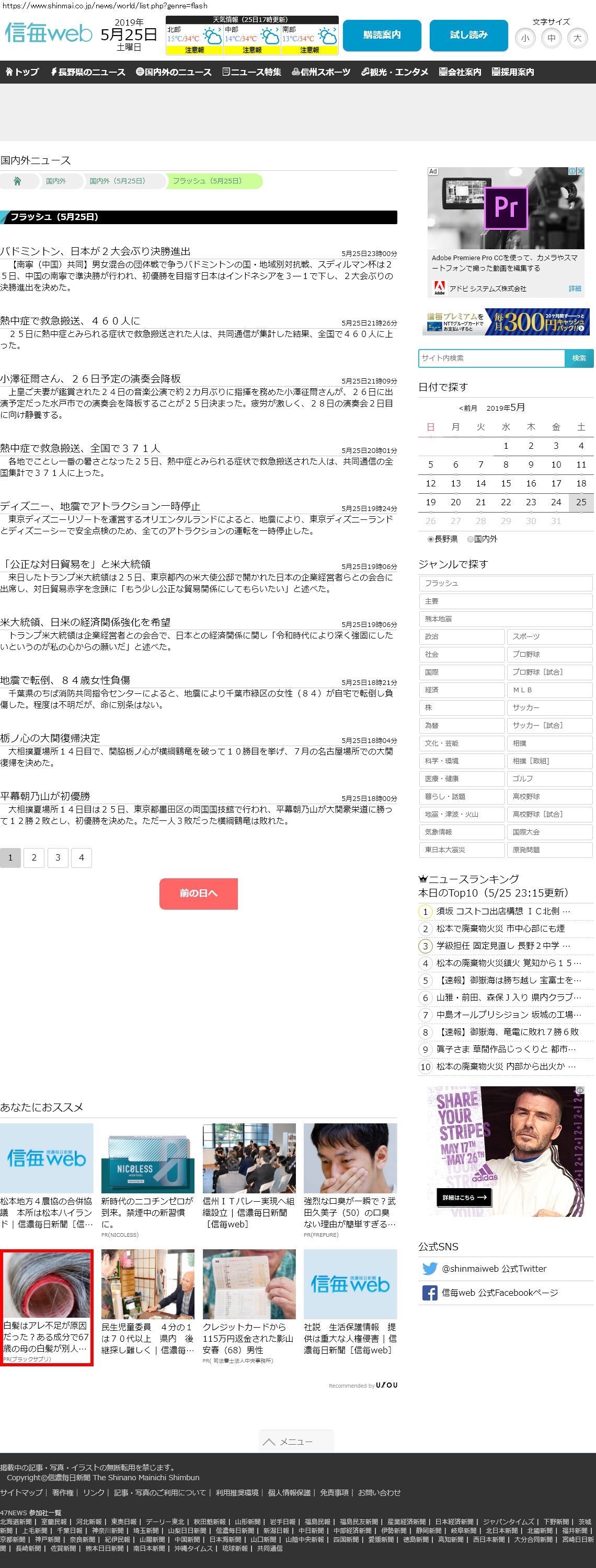
Task: Click the 前の日へ button
Action: coord(199,893)
